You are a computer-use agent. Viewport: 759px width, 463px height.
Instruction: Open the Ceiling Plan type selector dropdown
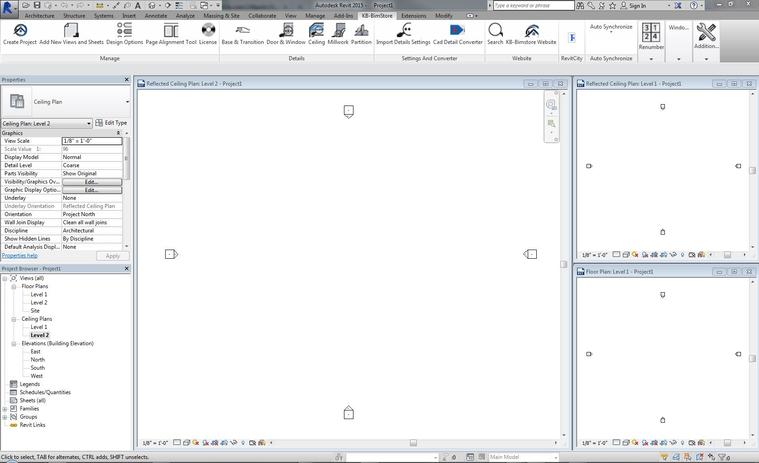tap(127, 102)
